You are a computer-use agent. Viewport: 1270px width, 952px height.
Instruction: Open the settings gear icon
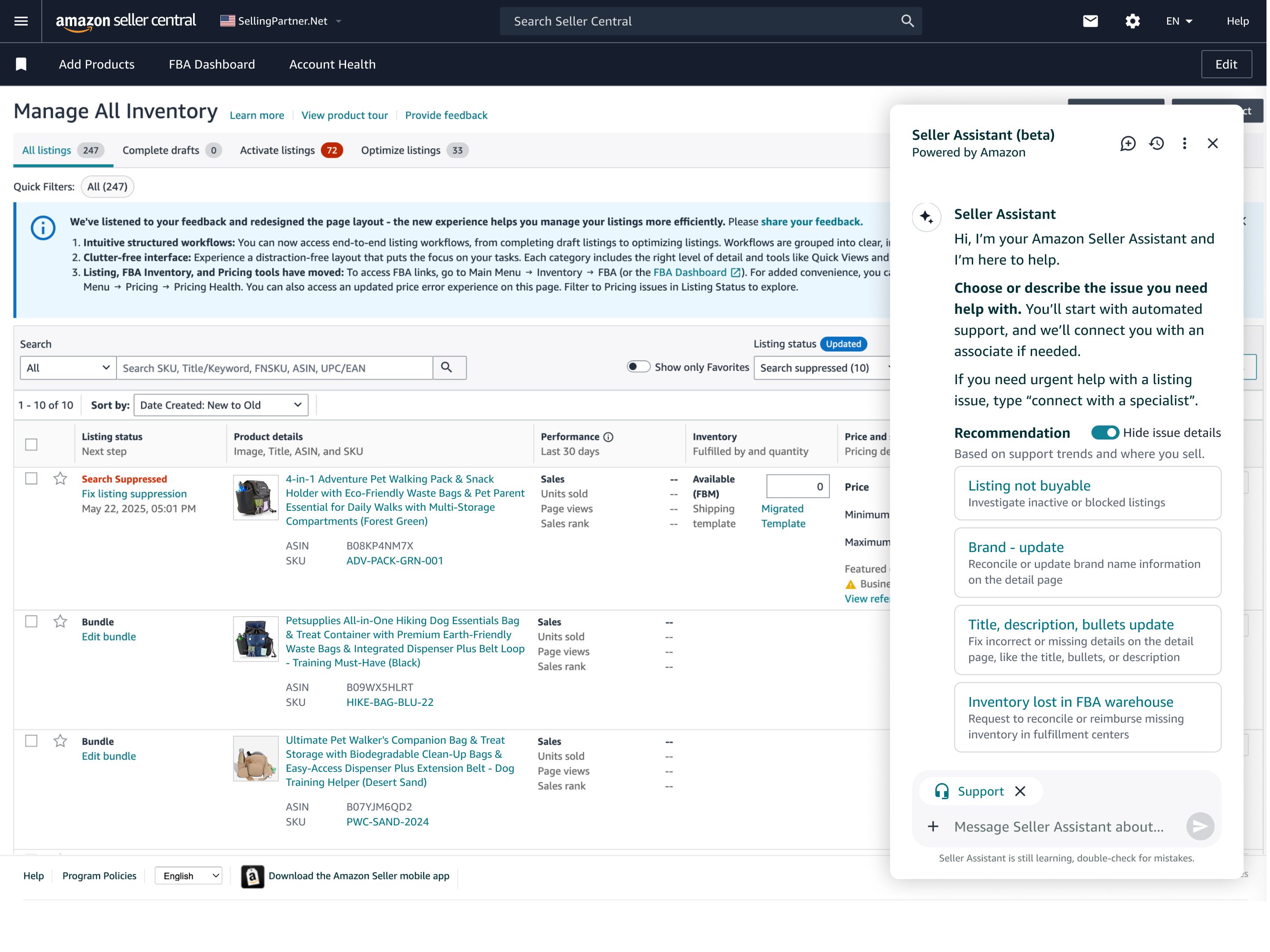1131,21
